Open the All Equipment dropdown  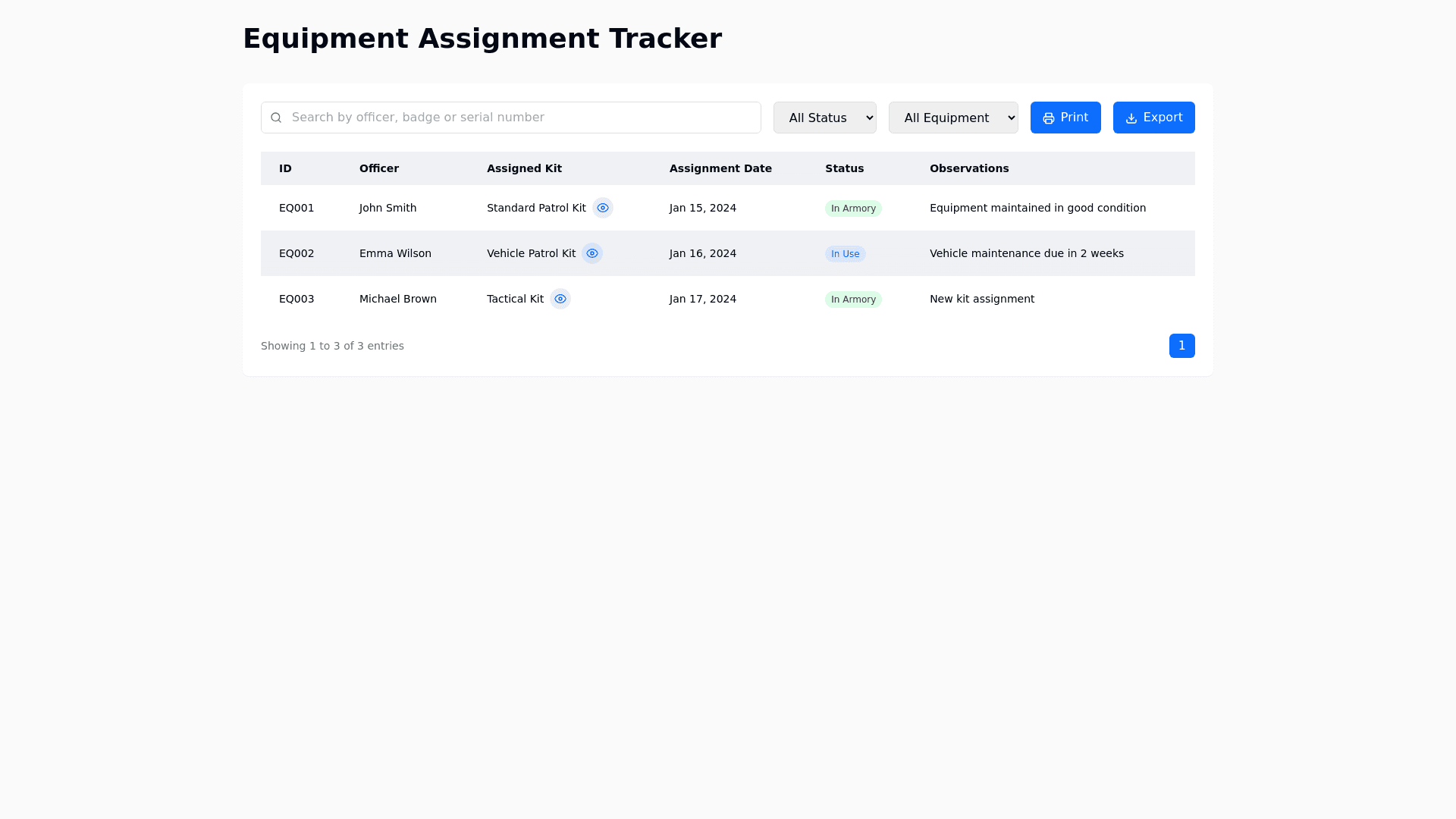(952, 118)
